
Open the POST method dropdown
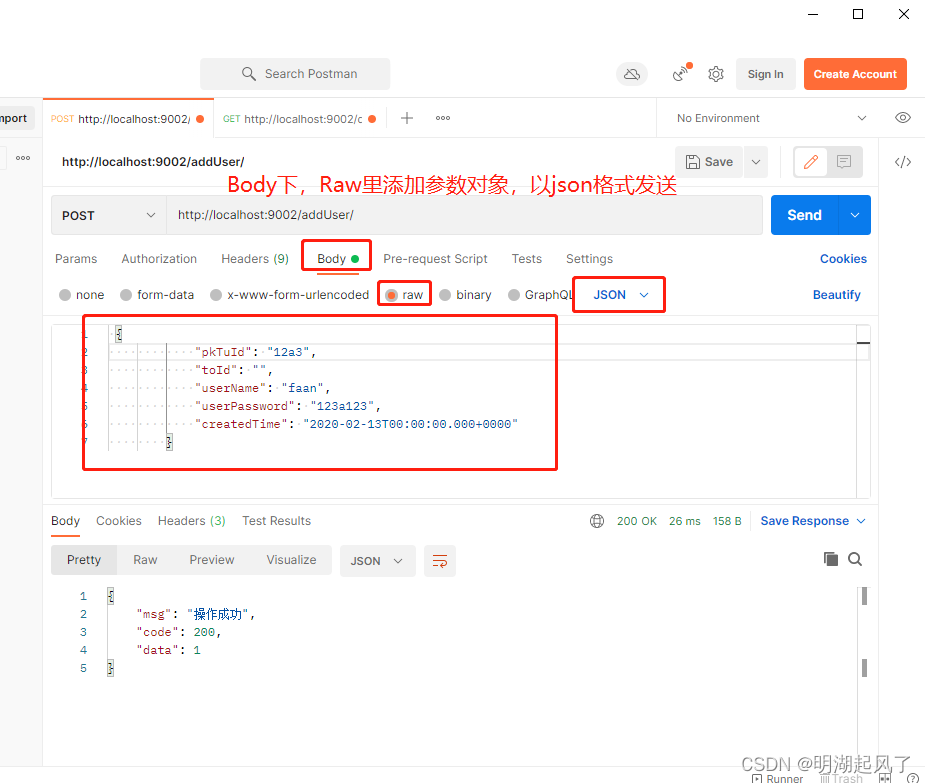pos(109,215)
